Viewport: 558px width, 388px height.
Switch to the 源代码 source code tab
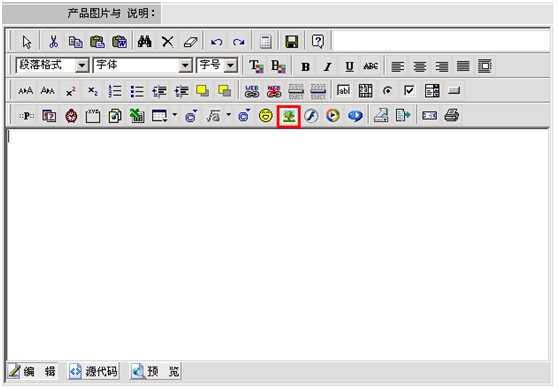tap(94, 371)
